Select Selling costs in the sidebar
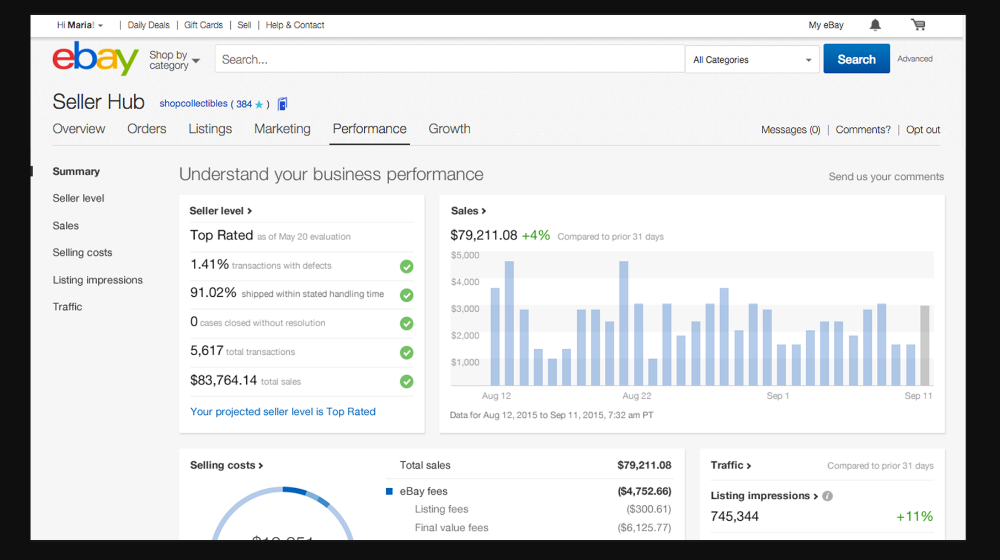 point(82,253)
